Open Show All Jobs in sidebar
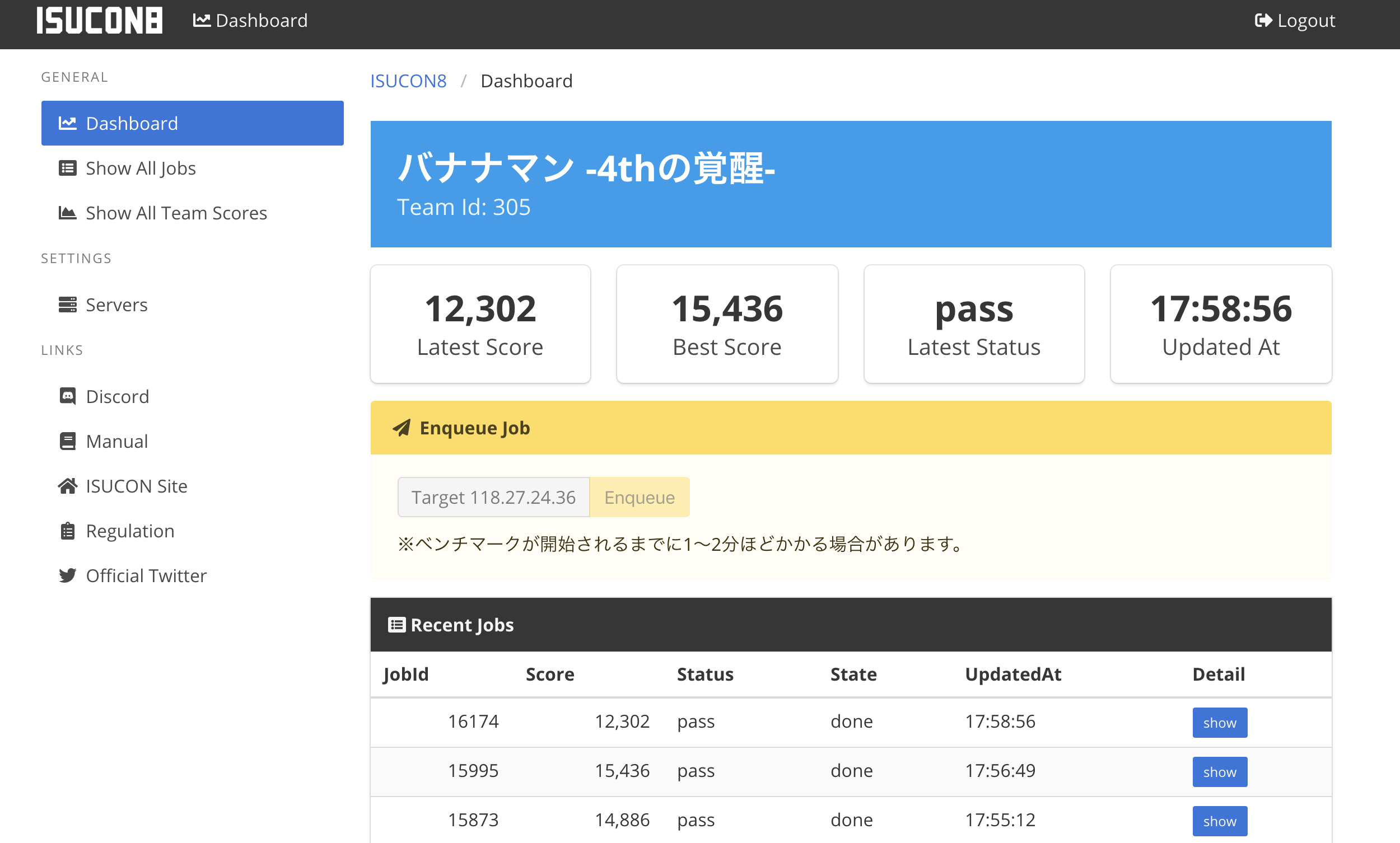1400x843 pixels. click(x=193, y=168)
